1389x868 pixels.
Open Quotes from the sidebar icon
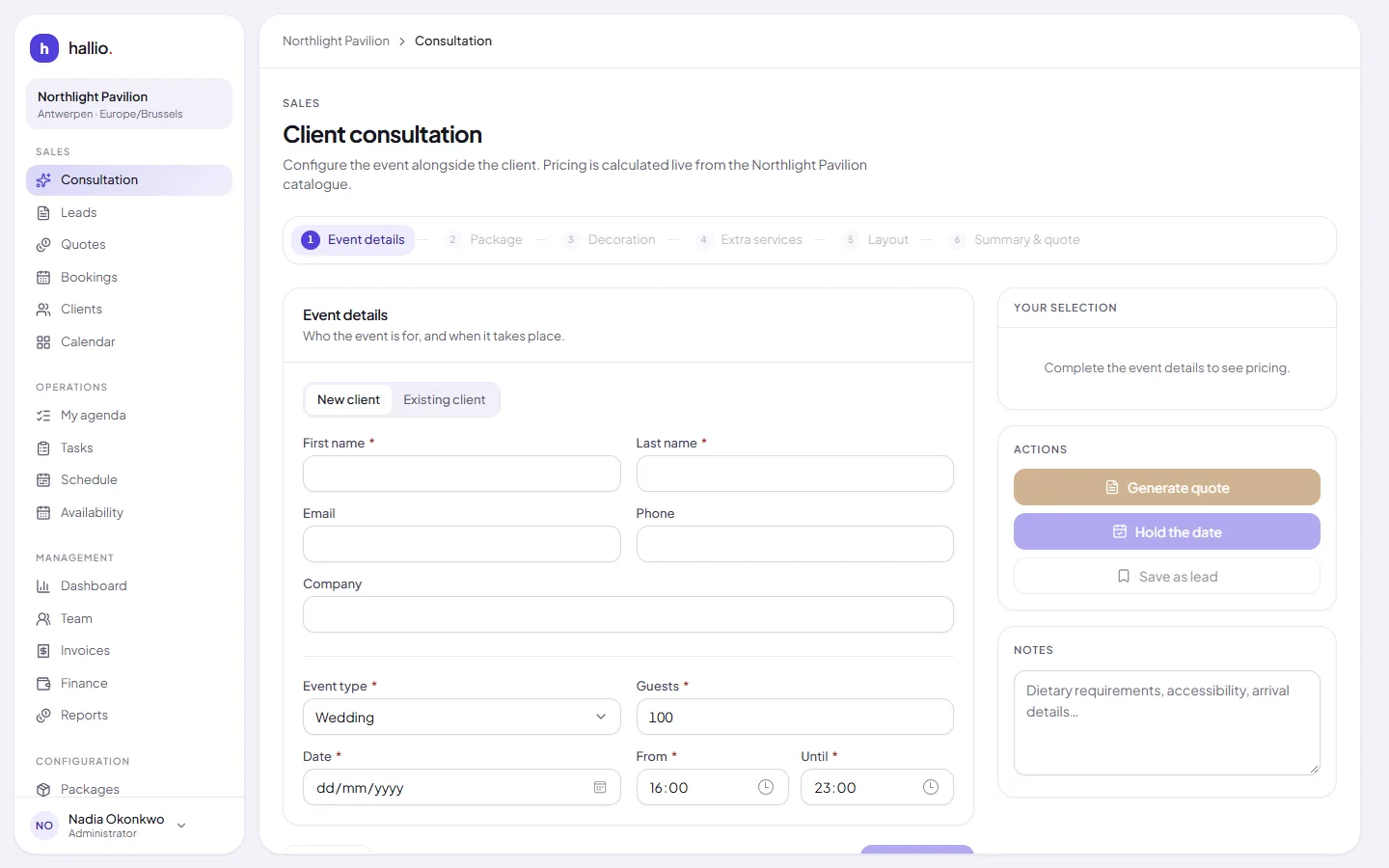tap(43, 245)
